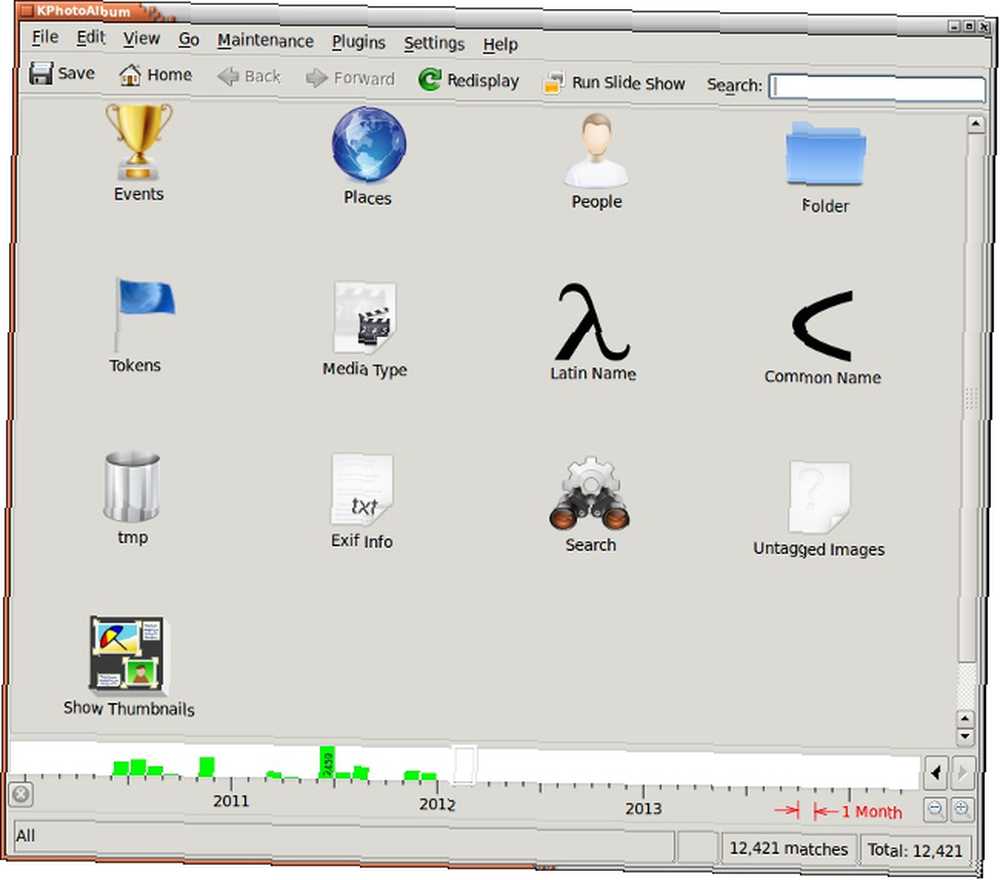Click the 2011 label on the timeline
The image size is (1000, 880).
(x=231, y=801)
